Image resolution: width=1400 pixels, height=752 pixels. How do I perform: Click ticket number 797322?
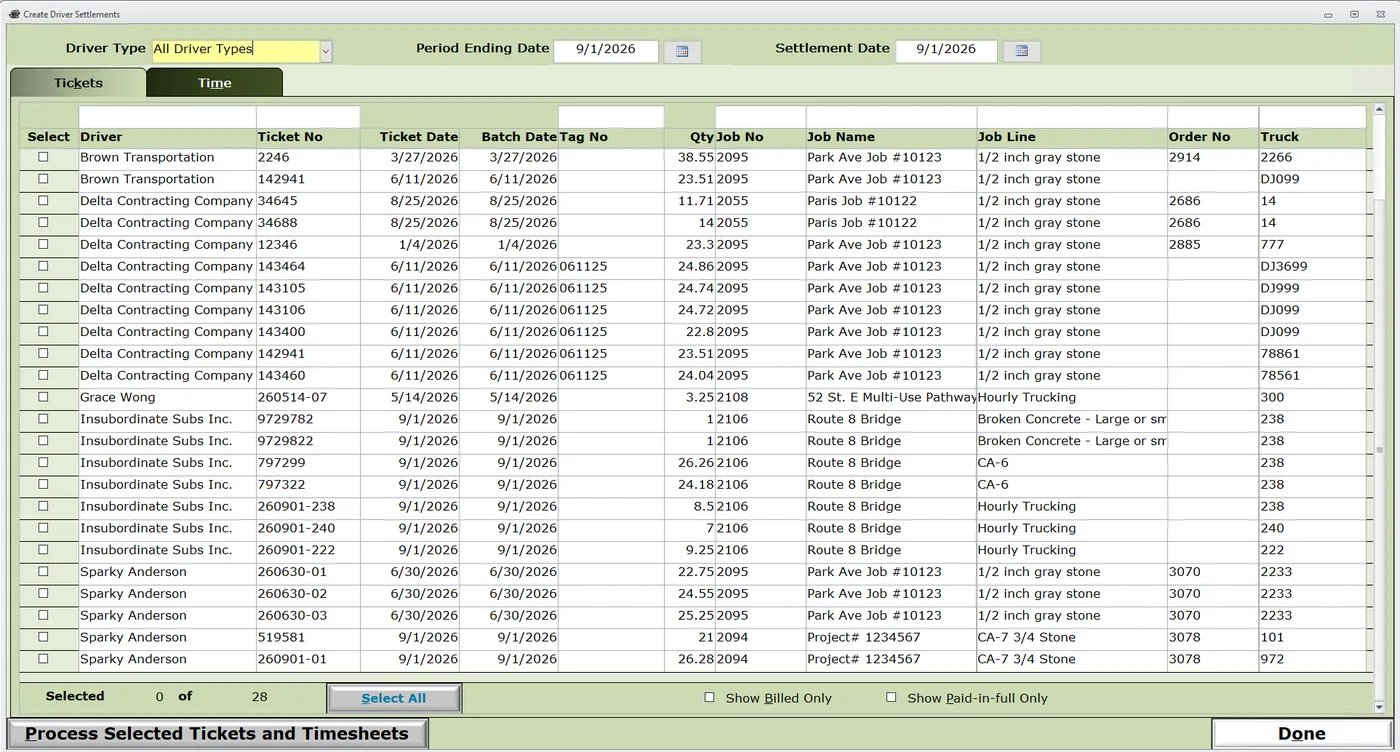coord(308,484)
